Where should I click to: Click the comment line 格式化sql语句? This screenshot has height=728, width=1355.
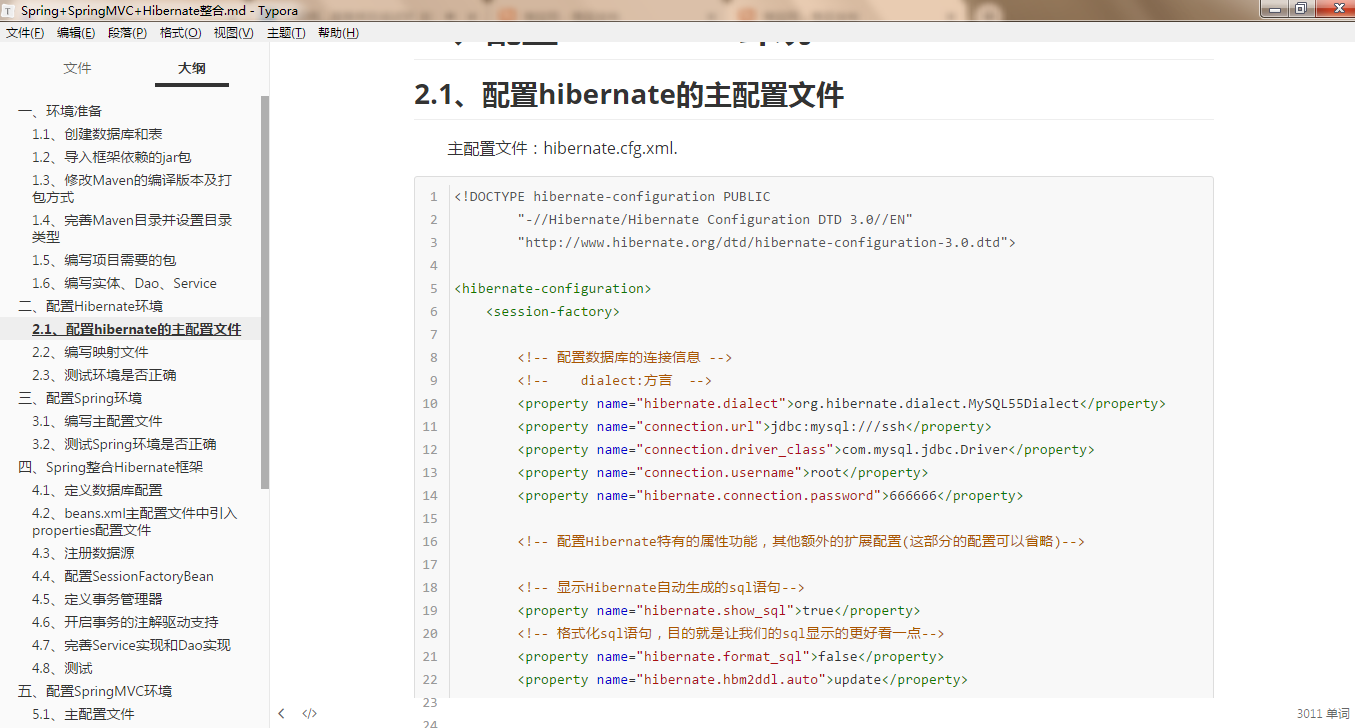(731, 634)
